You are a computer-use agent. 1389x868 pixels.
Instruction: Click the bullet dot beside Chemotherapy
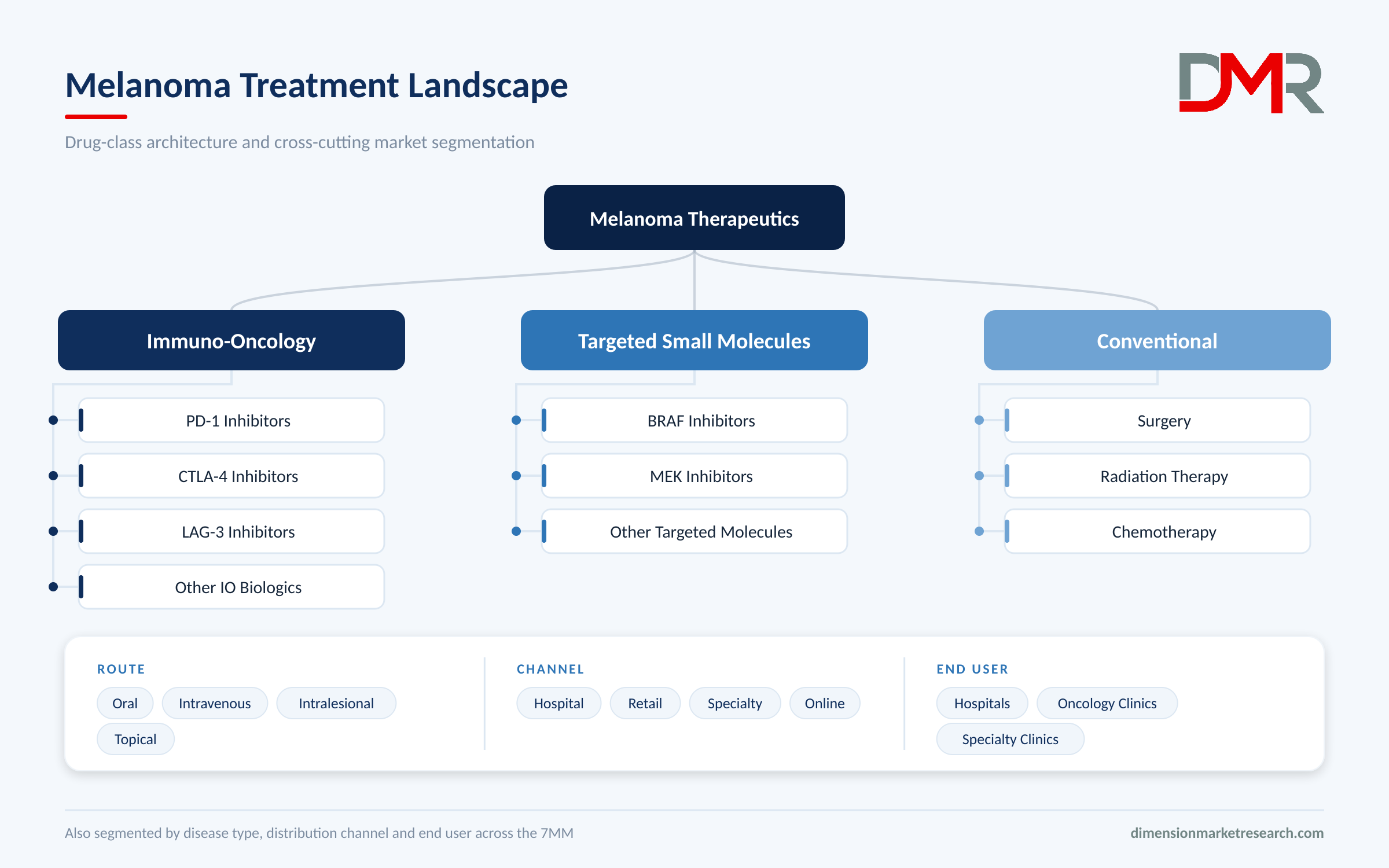click(979, 531)
